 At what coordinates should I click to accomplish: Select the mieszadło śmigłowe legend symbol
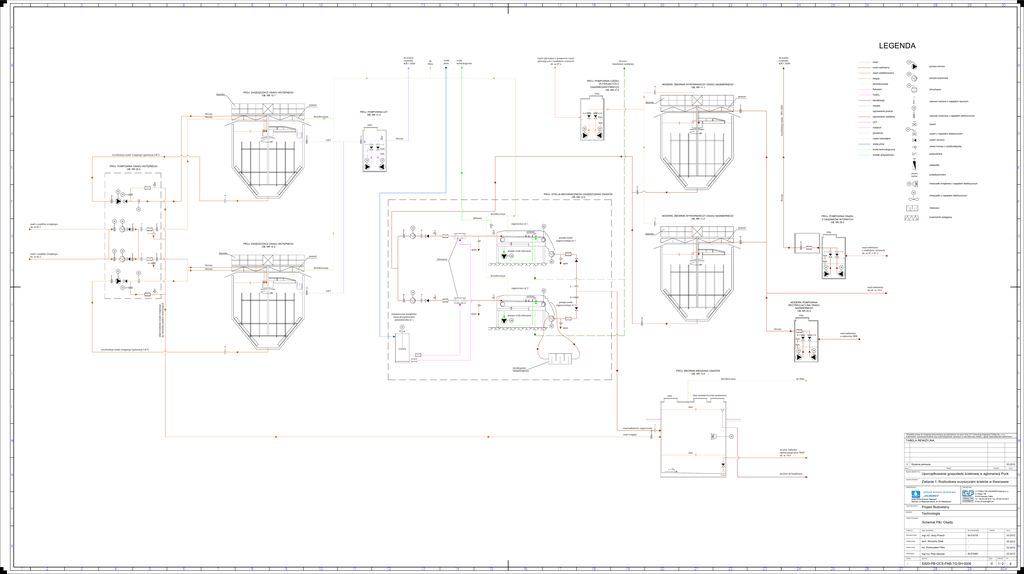coord(913,184)
